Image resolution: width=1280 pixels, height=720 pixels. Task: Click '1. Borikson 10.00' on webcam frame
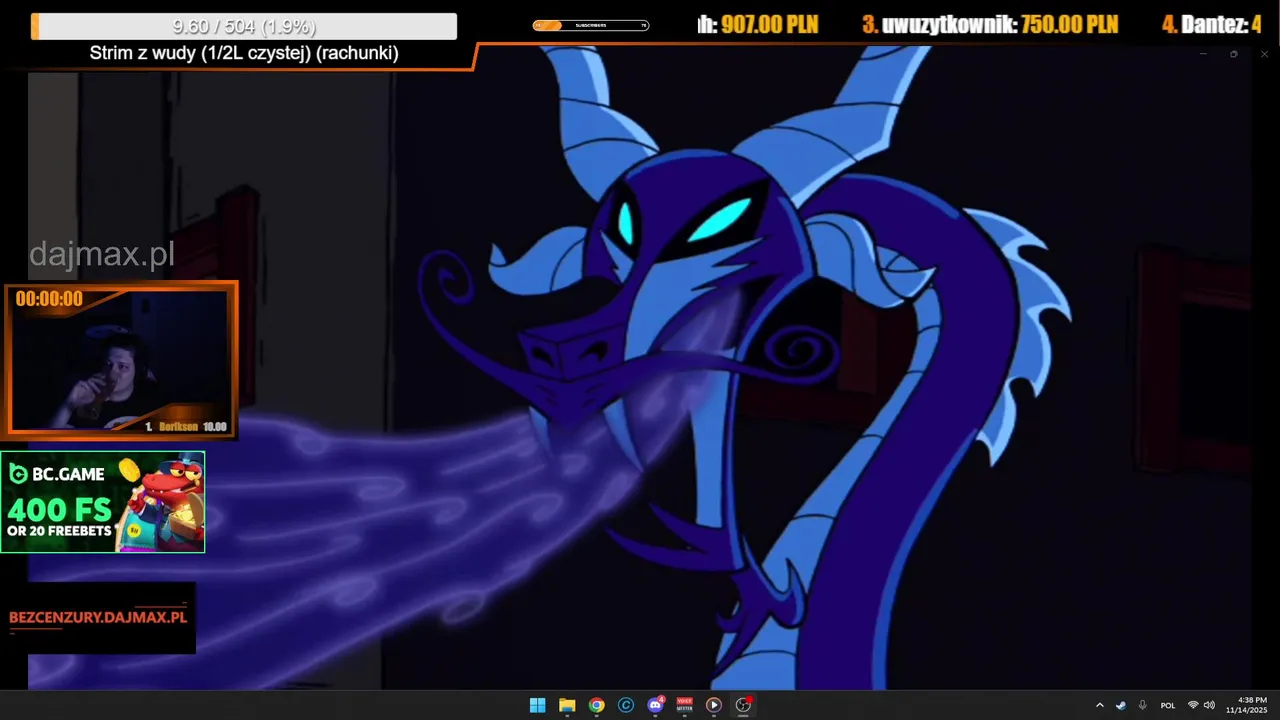click(186, 427)
